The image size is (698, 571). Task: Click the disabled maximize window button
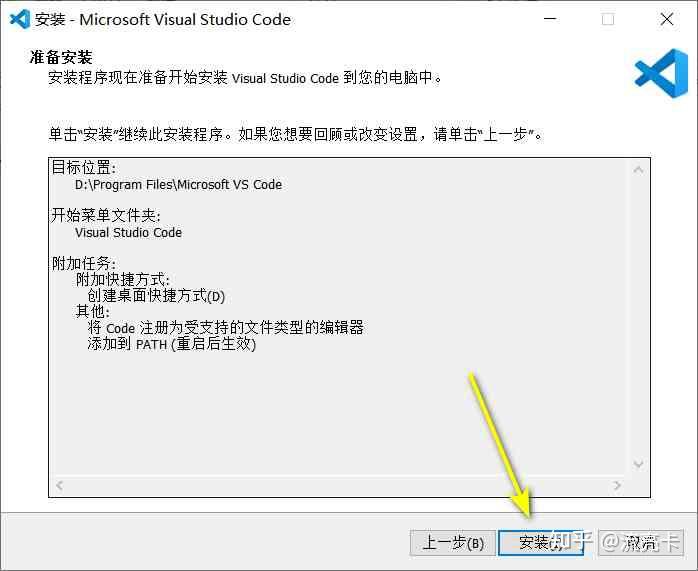click(608, 19)
